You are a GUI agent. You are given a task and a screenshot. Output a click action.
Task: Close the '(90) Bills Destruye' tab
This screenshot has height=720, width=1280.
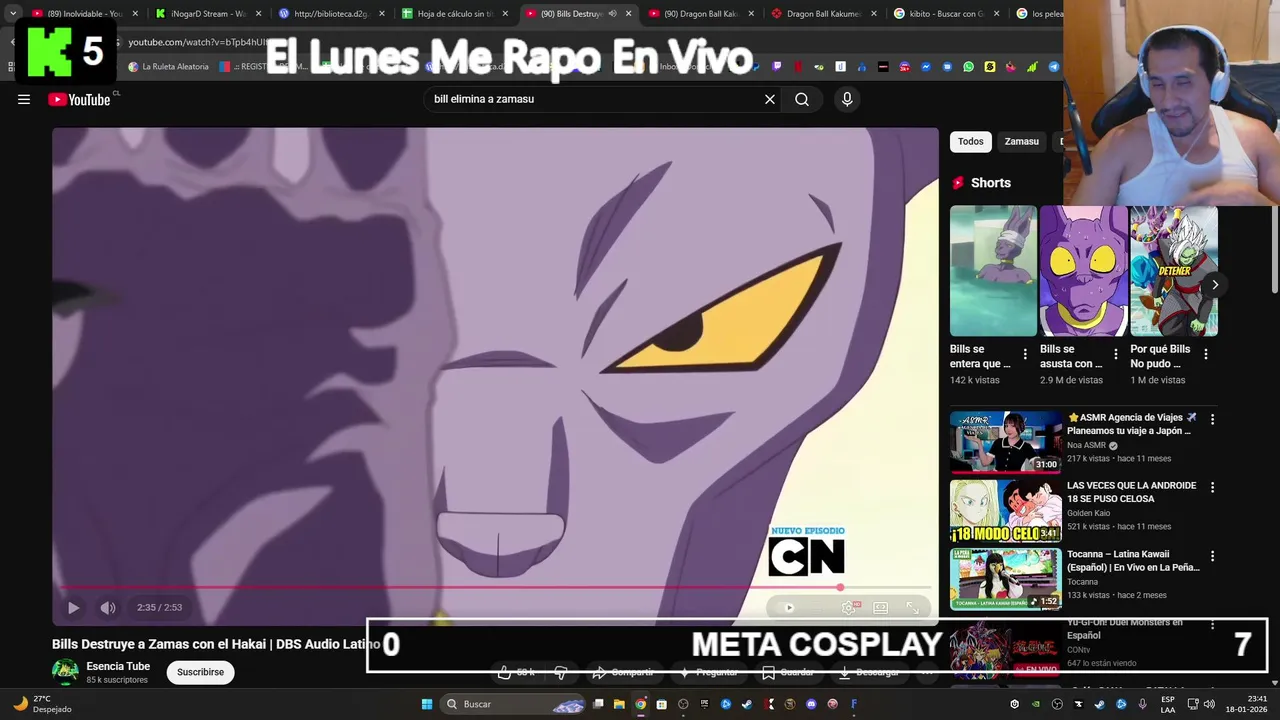click(x=628, y=14)
